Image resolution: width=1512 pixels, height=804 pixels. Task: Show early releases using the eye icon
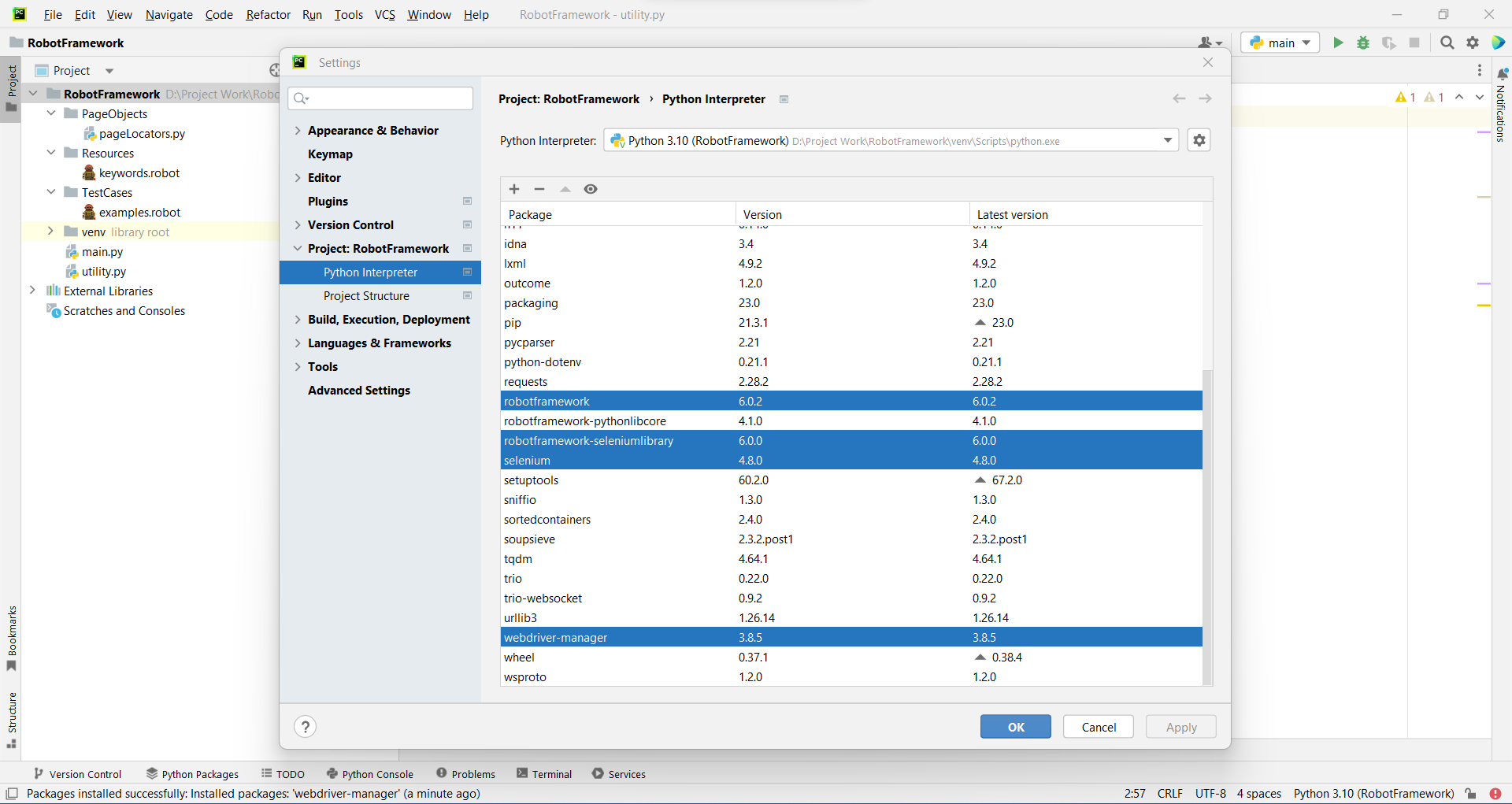pos(591,189)
